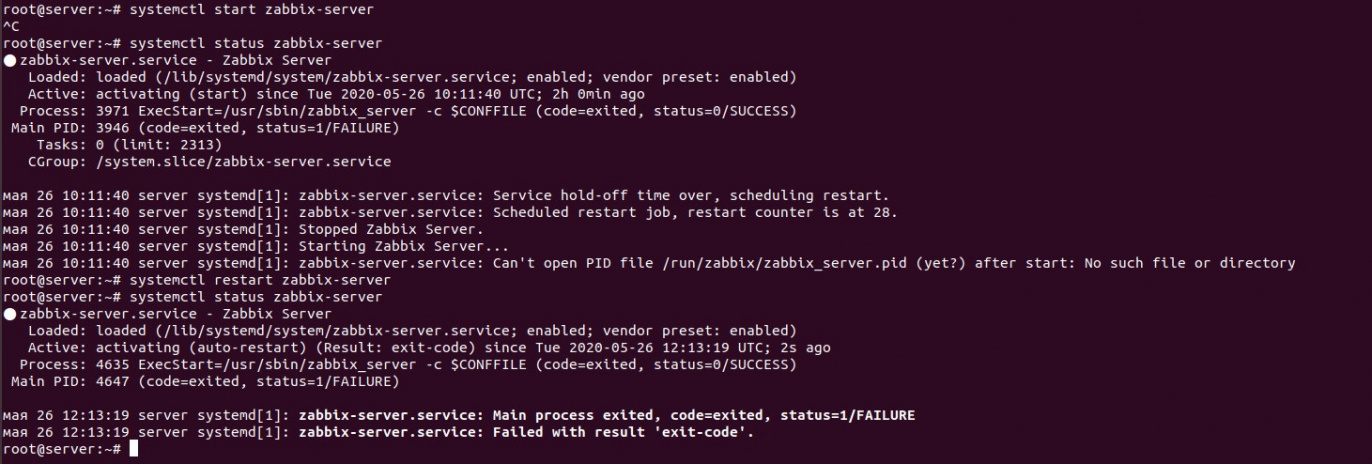Place cursor at the blinking terminal cursor block
The height and width of the screenshot is (464, 1372).
click(133, 449)
